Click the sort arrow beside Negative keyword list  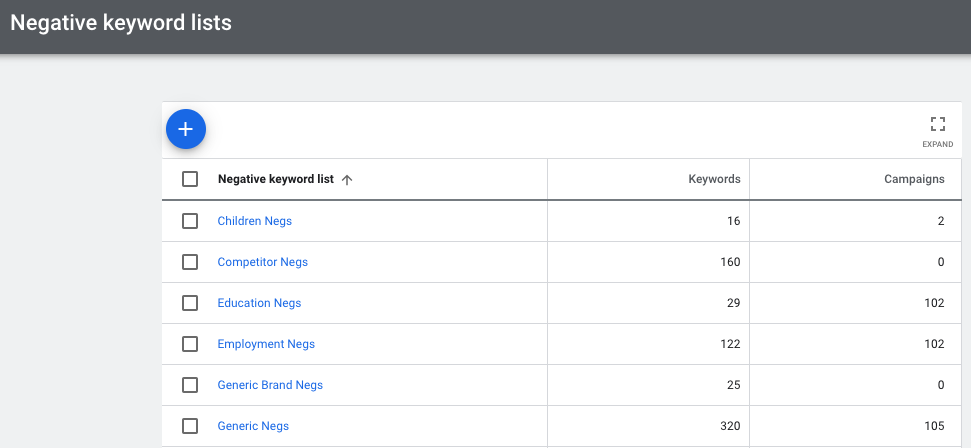click(347, 180)
